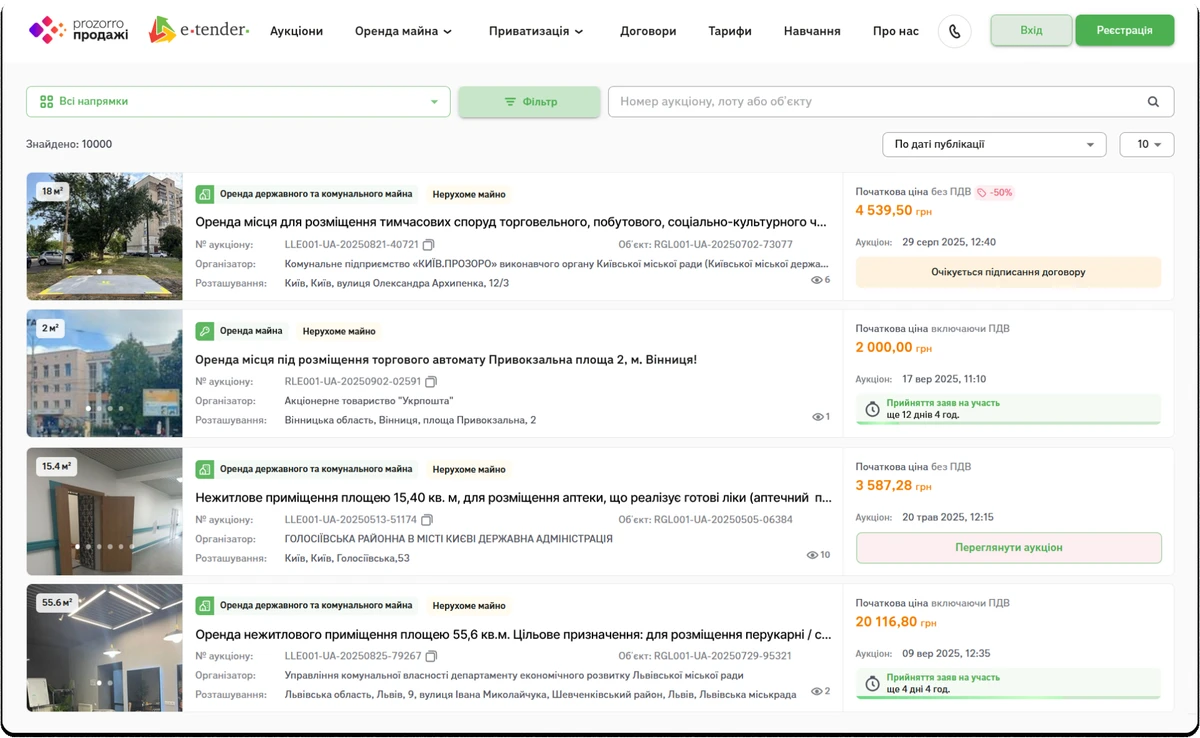The height and width of the screenshot is (738, 1200).
Task: Go to the Аукціони menu item
Action: point(296,31)
